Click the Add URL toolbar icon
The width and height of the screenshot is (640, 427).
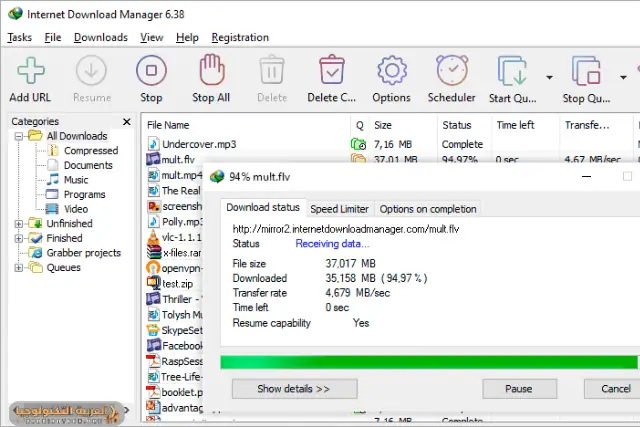click(31, 71)
